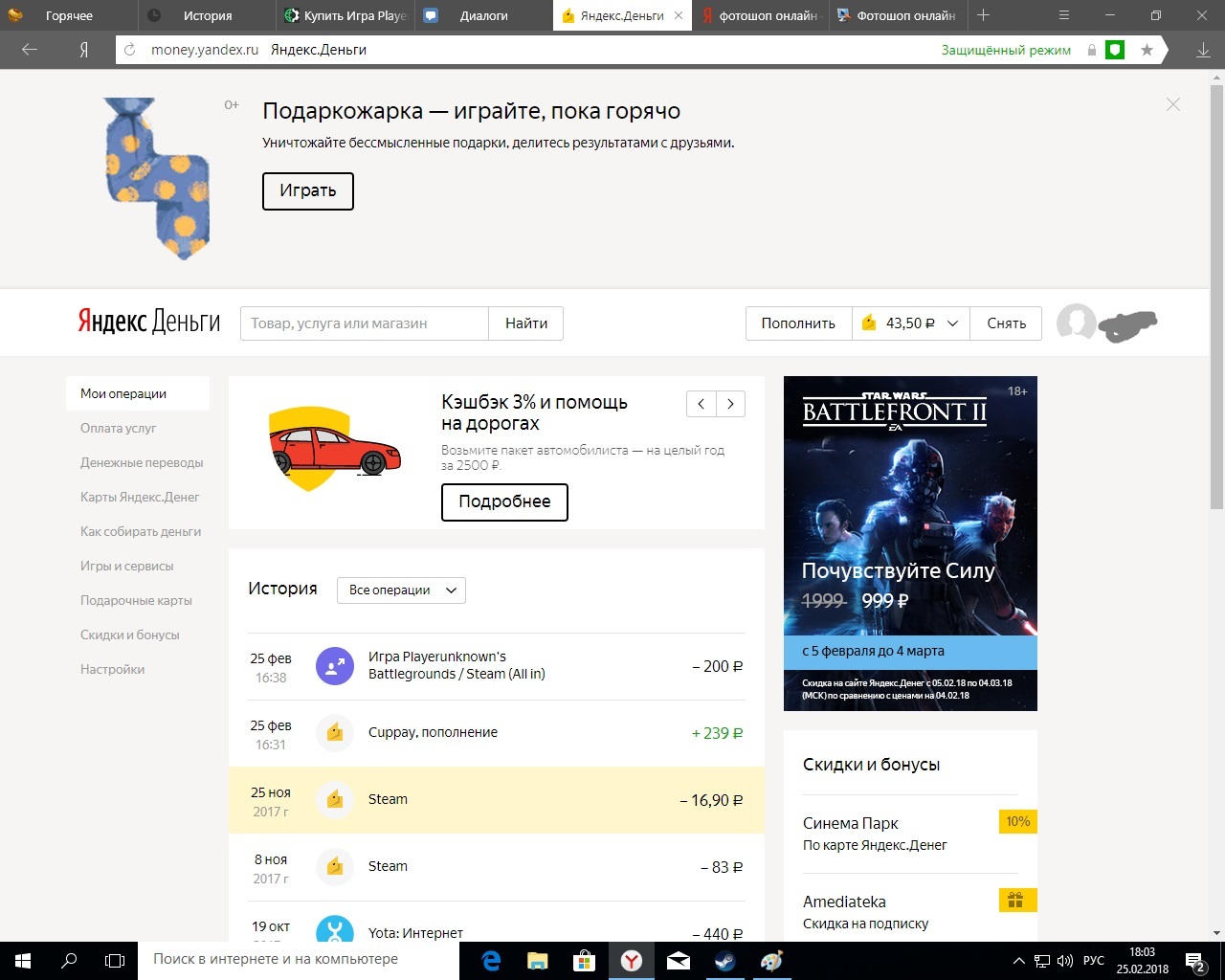
Task: Open new tab with plus icon
Action: tap(983, 15)
